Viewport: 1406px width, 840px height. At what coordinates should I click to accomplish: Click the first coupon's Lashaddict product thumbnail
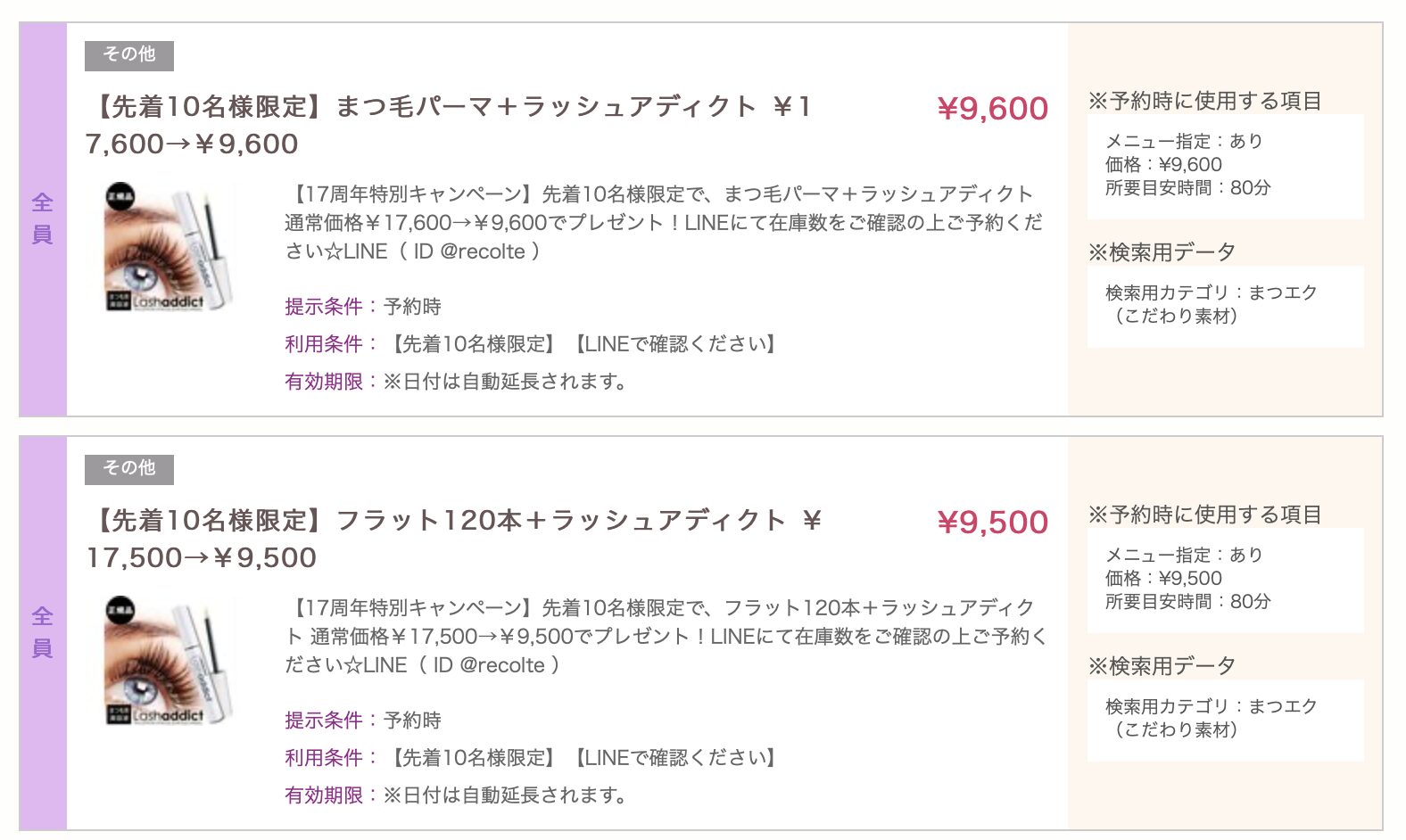(170, 248)
